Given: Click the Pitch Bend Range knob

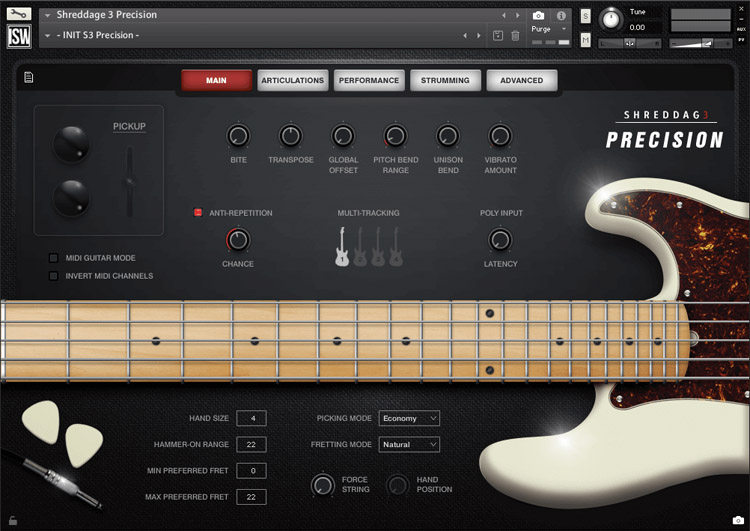Looking at the screenshot, I should (396, 136).
